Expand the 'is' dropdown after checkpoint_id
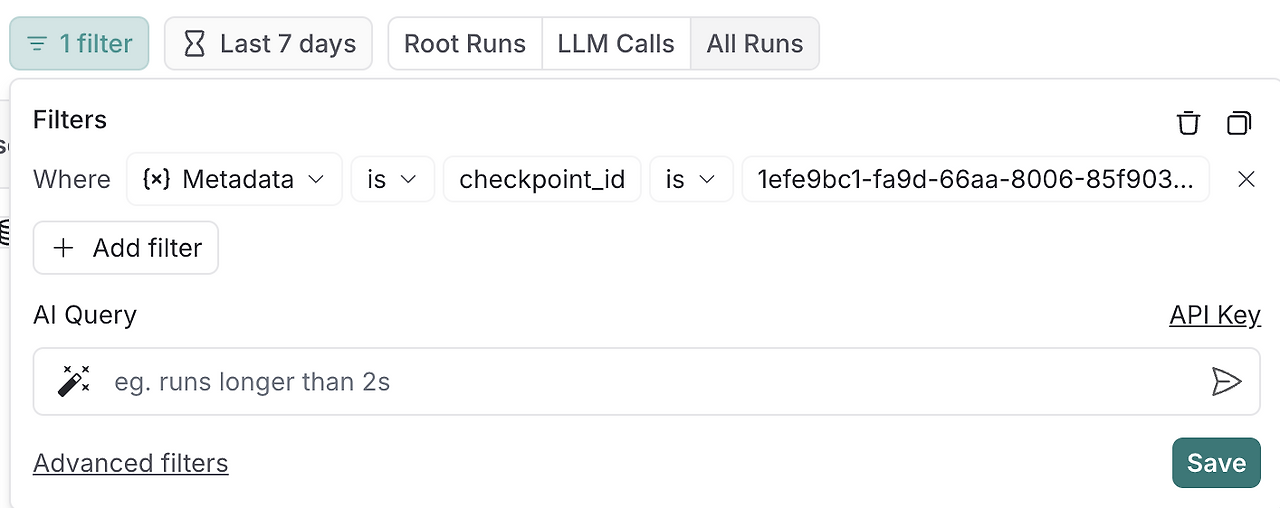This screenshot has height=508, width=1280. (692, 179)
